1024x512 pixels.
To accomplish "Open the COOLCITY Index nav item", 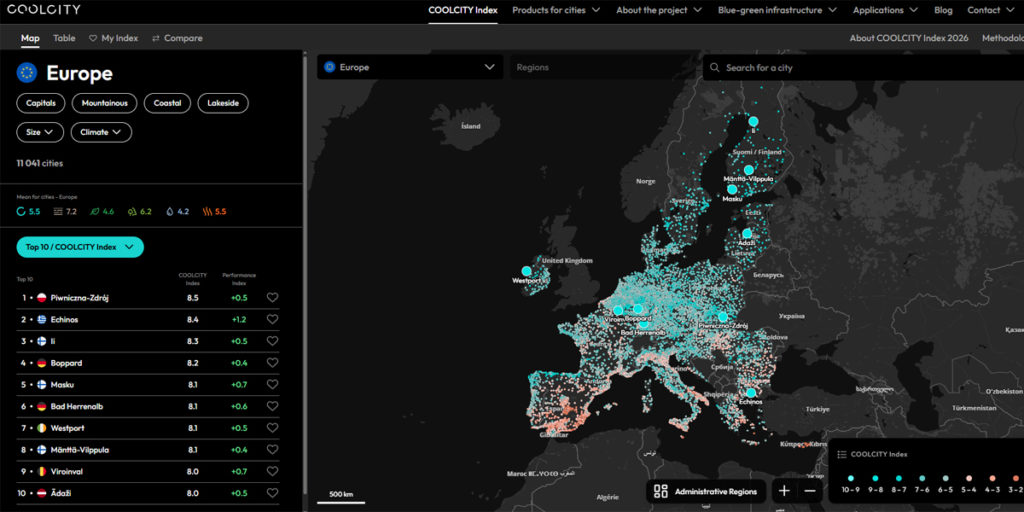I will point(463,10).
